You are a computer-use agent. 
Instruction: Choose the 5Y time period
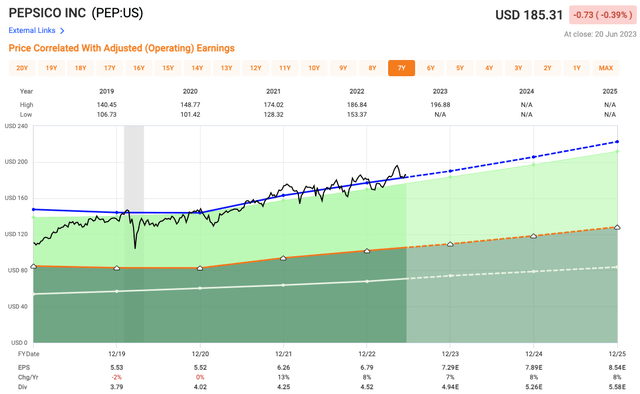pos(460,68)
